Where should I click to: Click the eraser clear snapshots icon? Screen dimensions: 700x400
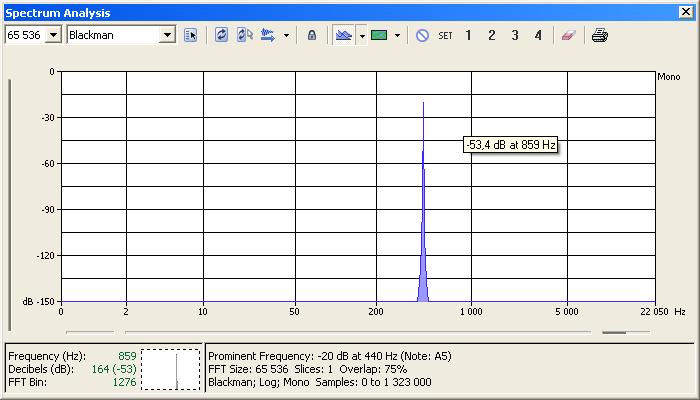click(x=568, y=35)
